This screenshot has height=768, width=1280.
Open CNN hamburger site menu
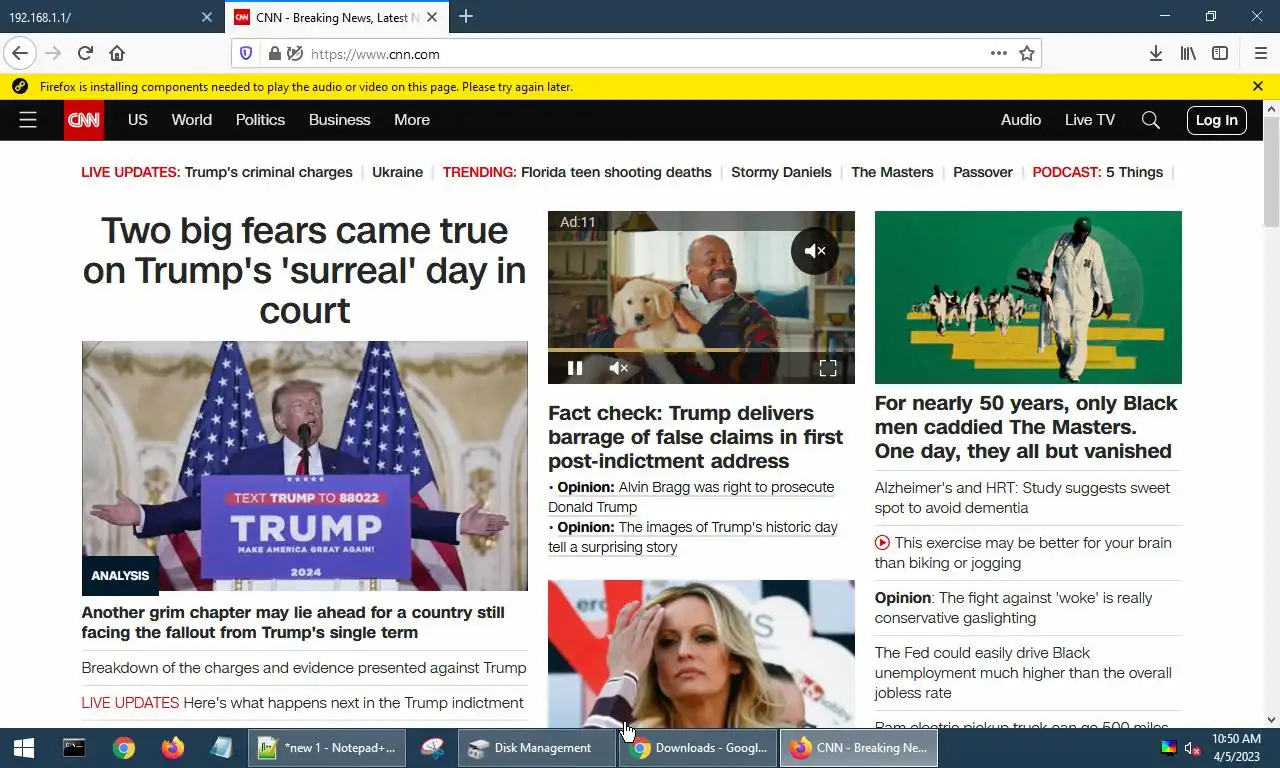[x=28, y=120]
